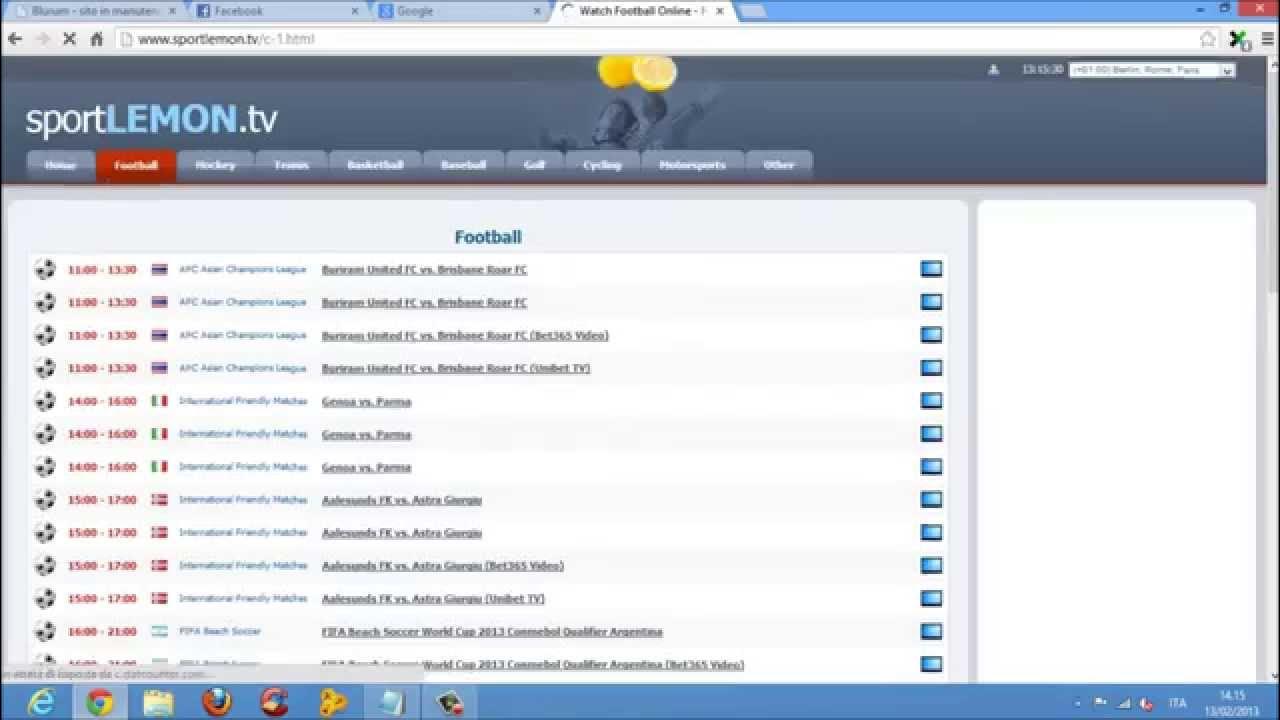Image resolution: width=1280 pixels, height=720 pixels.
Task: Open Buriram United vs. Brisbane Roar (Unibet TV) link
Action: click(x=456, y=369)
